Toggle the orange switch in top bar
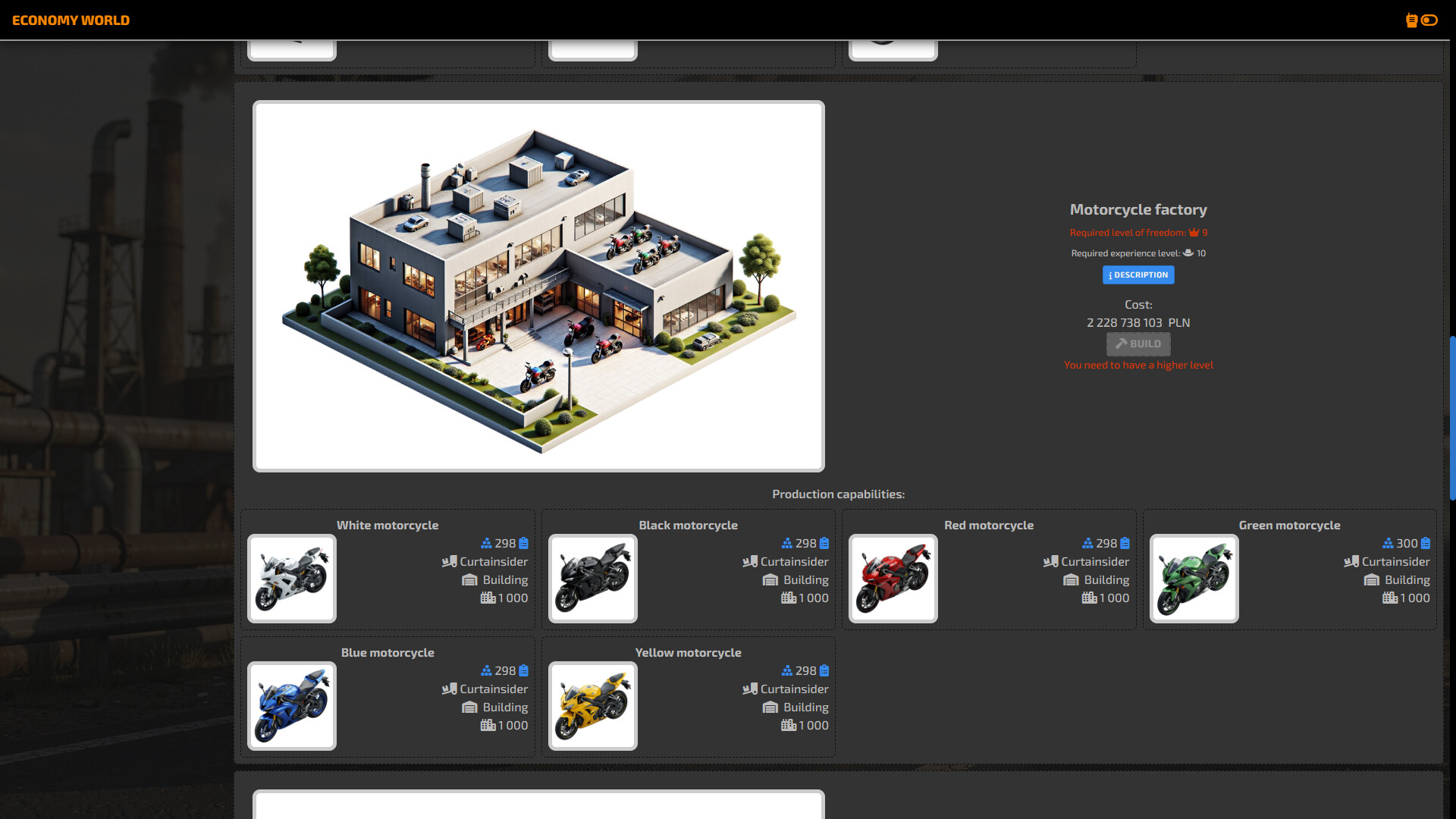The image size is (1456, 819). 1429,20
